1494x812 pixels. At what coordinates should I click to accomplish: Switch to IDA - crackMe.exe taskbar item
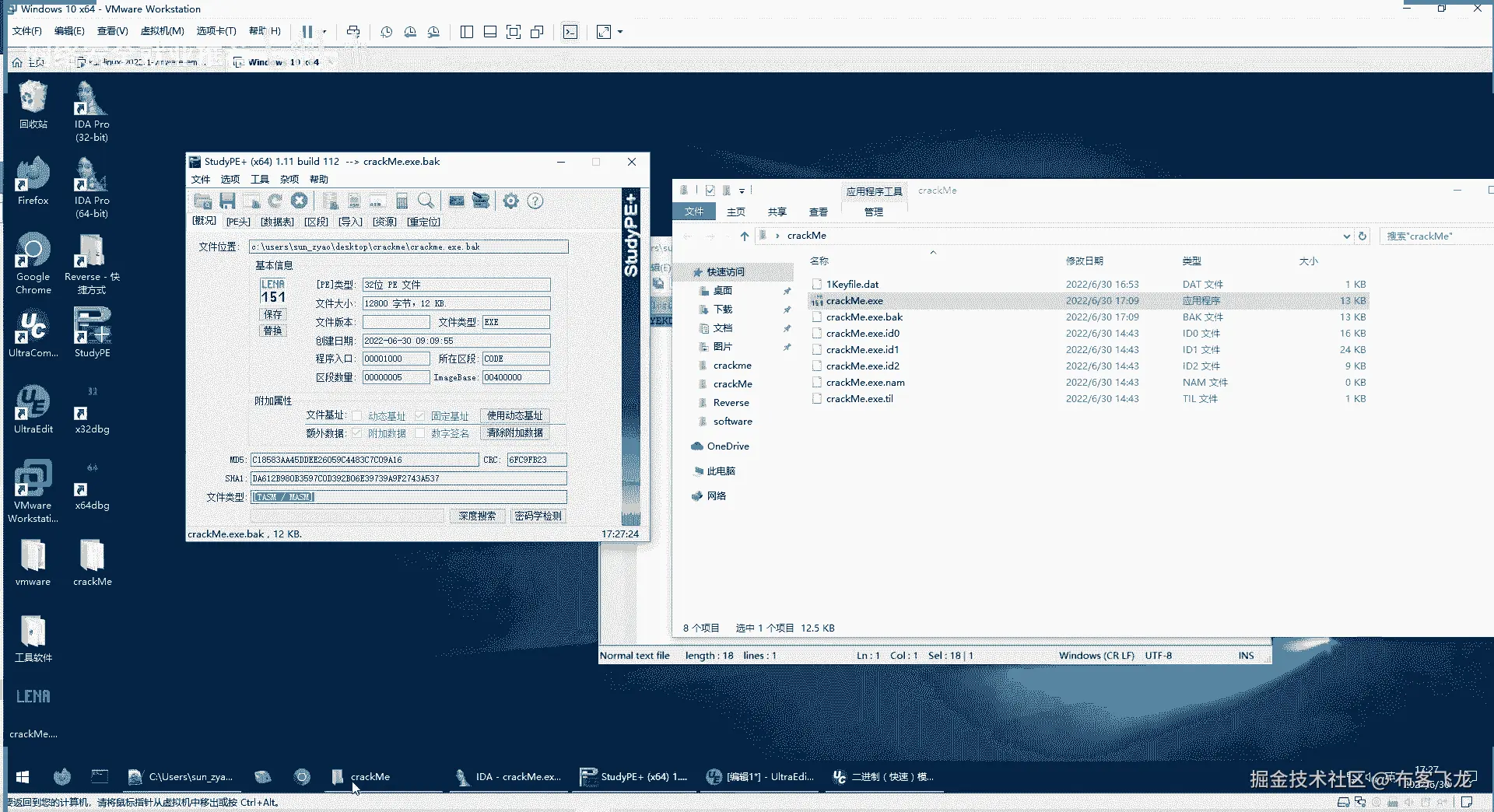pos(510,777)
